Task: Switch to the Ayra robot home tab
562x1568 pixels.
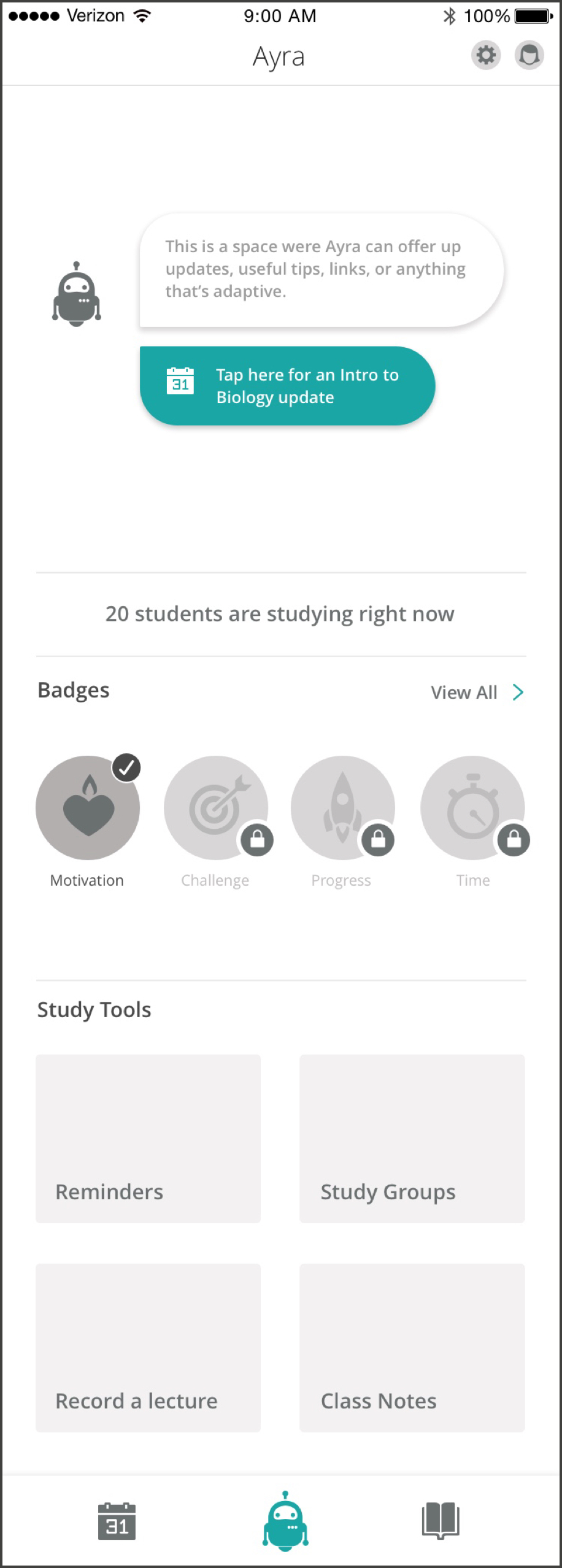Action: [285, 1521]
